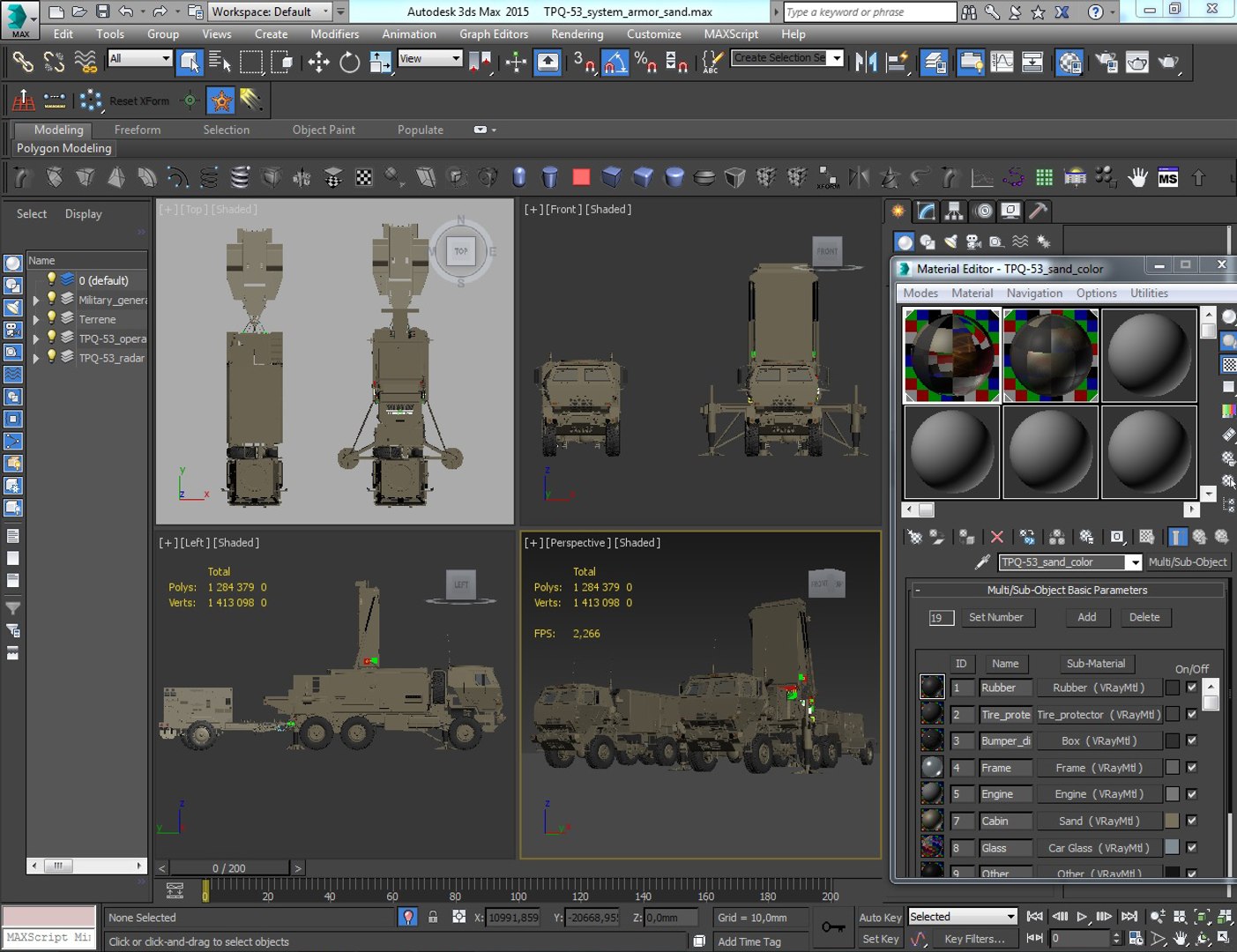The image size is (1237, 952).
Task: Toggle the Angle Snap tool
Action: coord(615,62)
